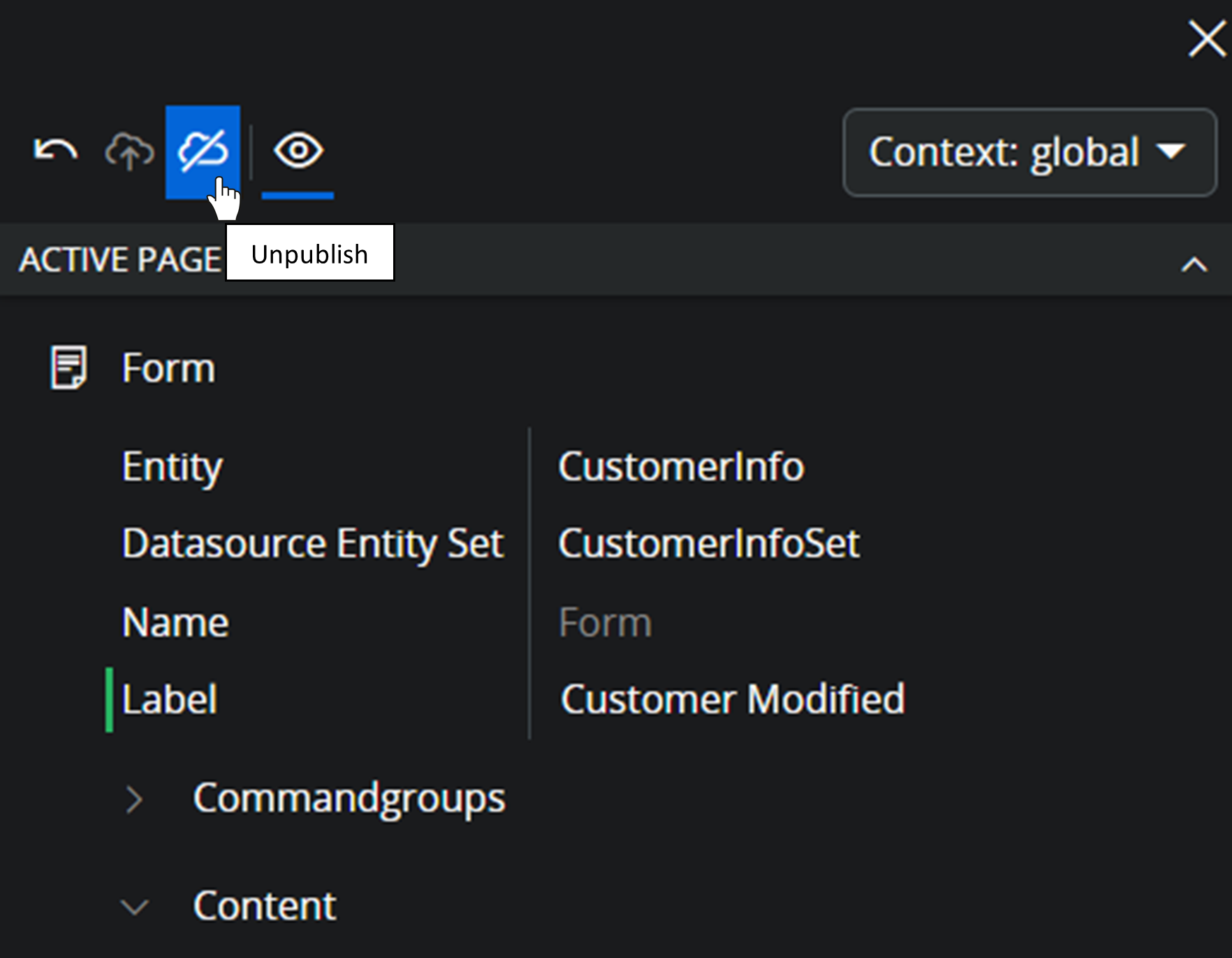Click the CustomerInfo entity value

[x=681, y=467]
